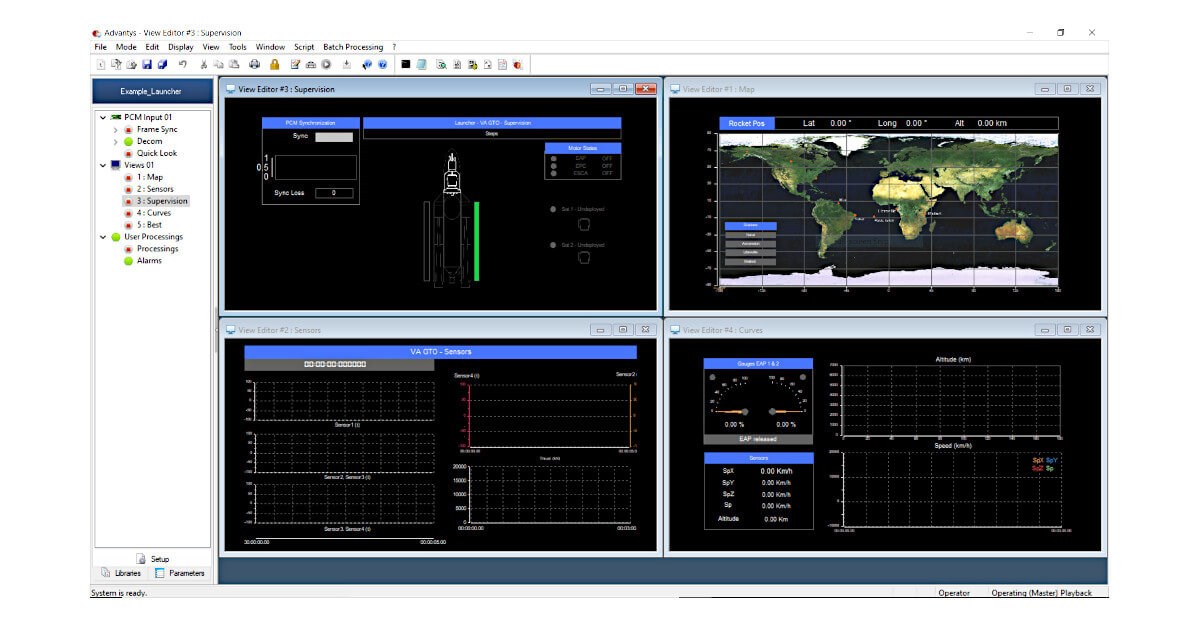Screen dimensions: 1200x624
Task: Click the Cut icon in the toolbar
Action: [205, 62]
